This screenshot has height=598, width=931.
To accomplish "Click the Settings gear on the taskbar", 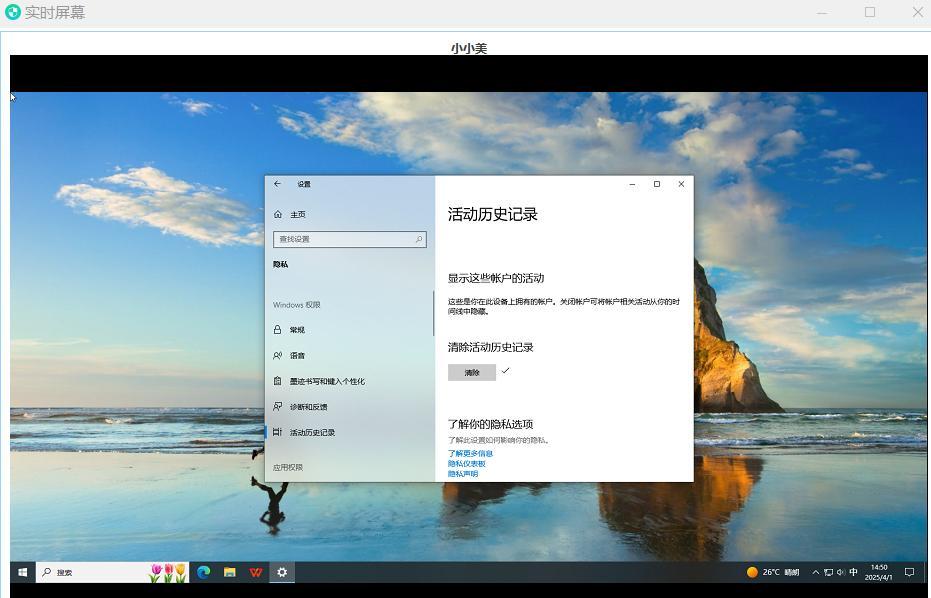I will pos(282,572).
